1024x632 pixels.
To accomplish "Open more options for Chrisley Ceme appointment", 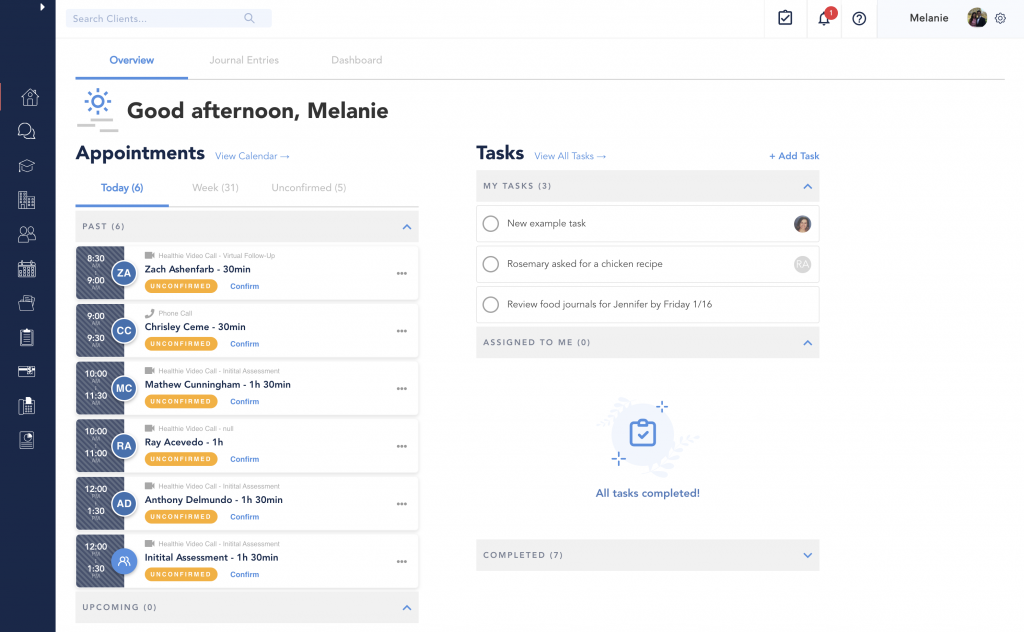I will coord(402,331).
